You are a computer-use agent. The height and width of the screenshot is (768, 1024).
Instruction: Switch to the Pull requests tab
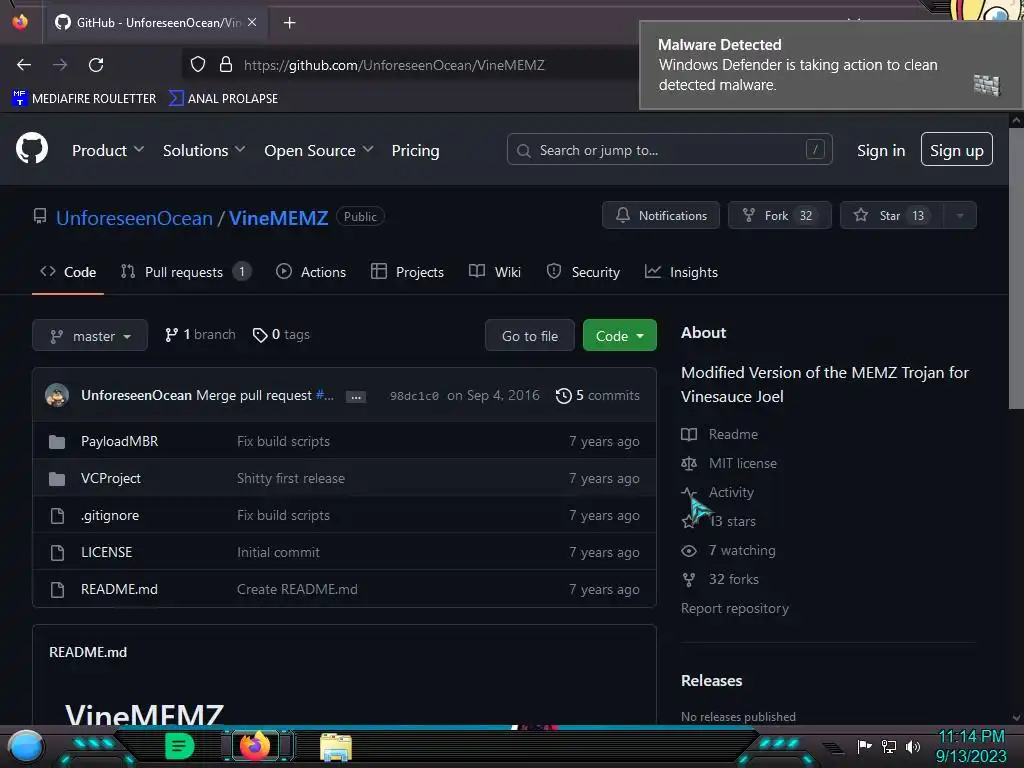coord(185,272)
